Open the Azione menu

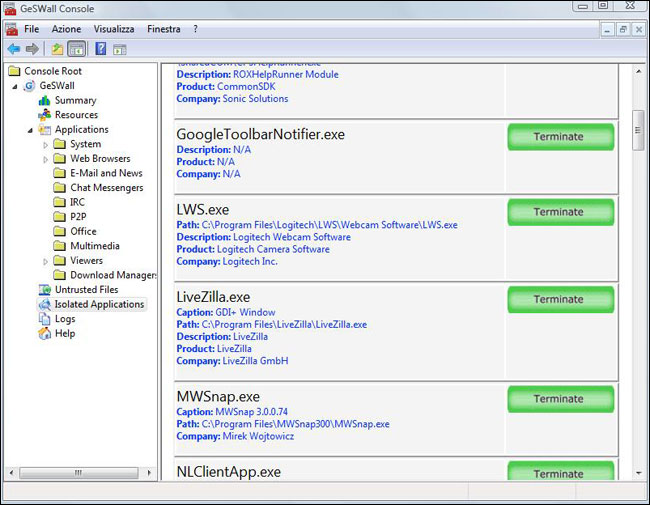(66, 29)
